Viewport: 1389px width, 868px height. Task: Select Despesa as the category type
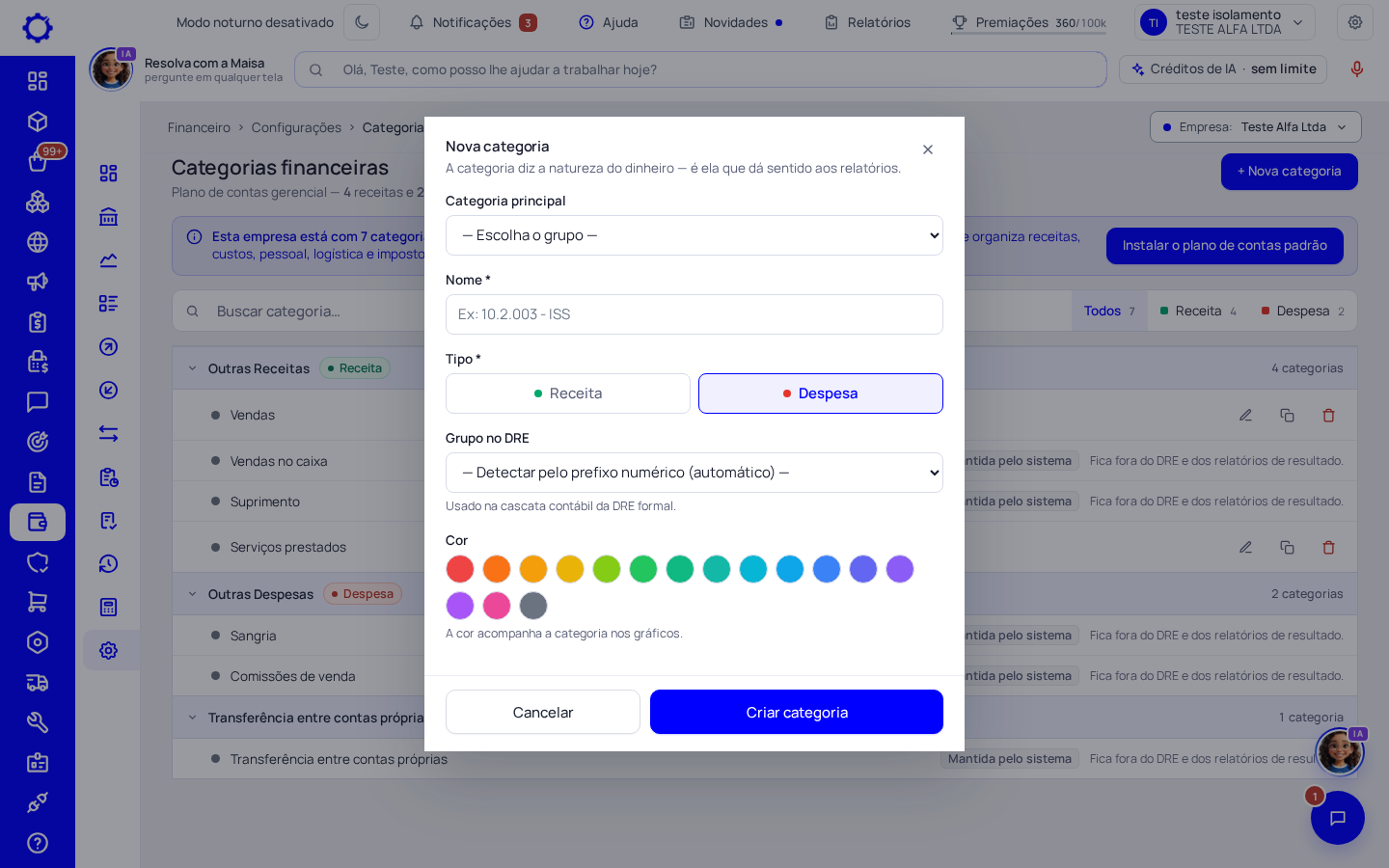click(821, 393)
